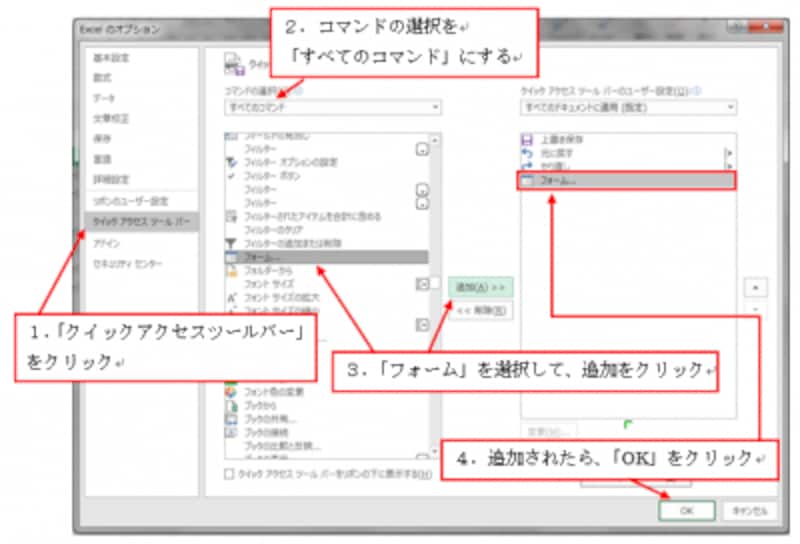This screenshot has height=544, width=800.
Task: Click the command list scrollbar thumb
Action: 435,283
